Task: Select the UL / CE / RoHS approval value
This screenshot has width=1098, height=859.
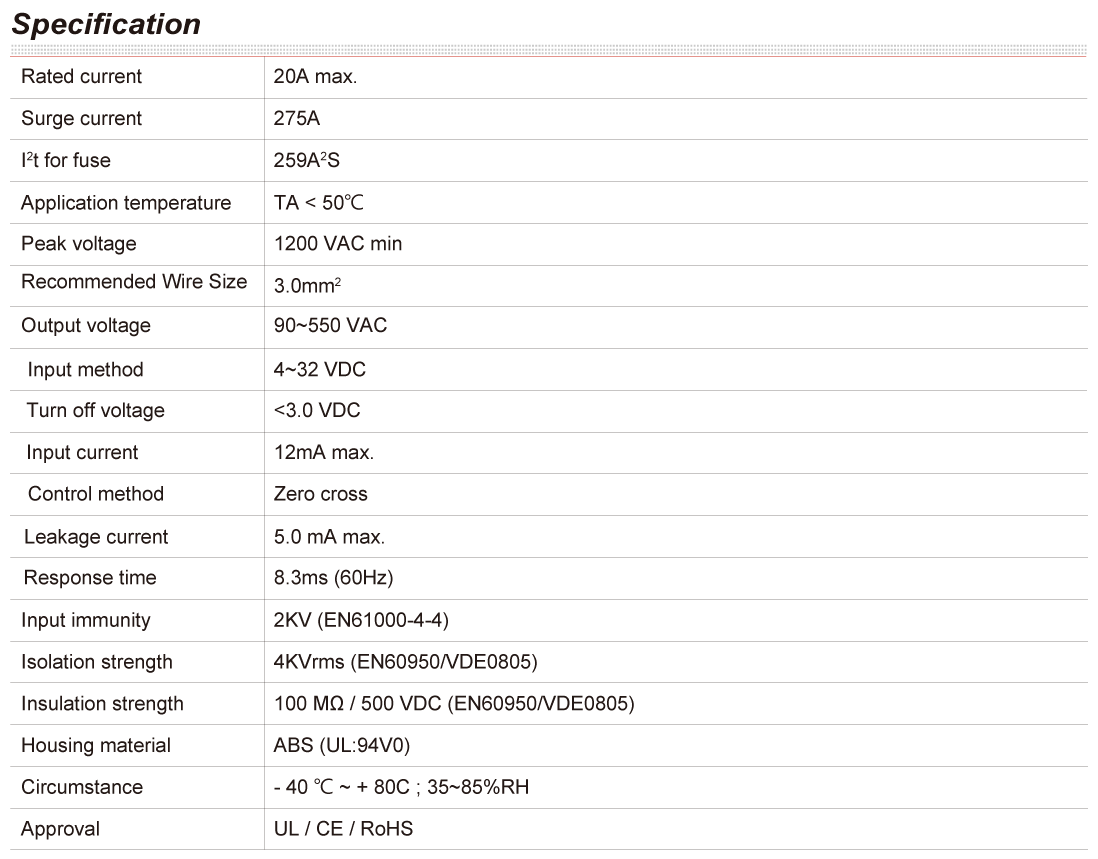Action: click(343, 829)
